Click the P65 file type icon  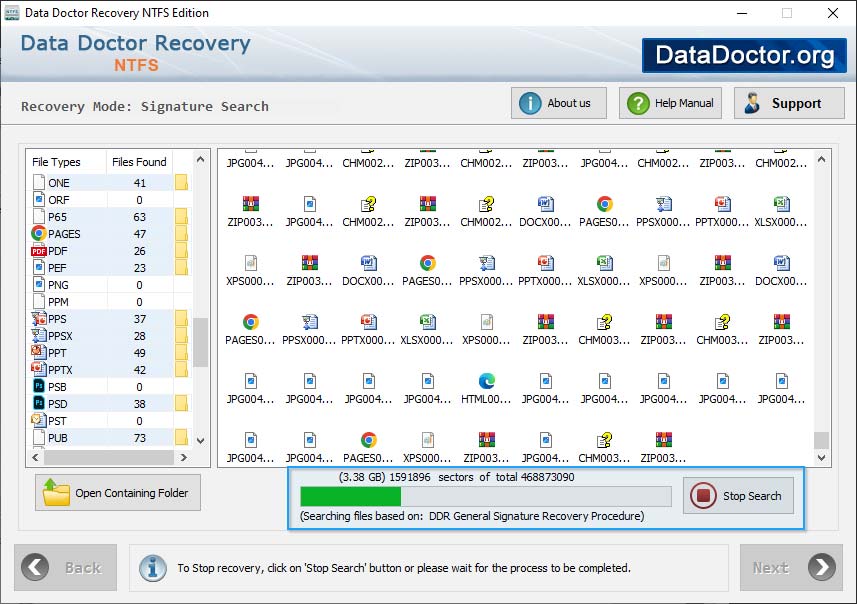coord(39,216)
